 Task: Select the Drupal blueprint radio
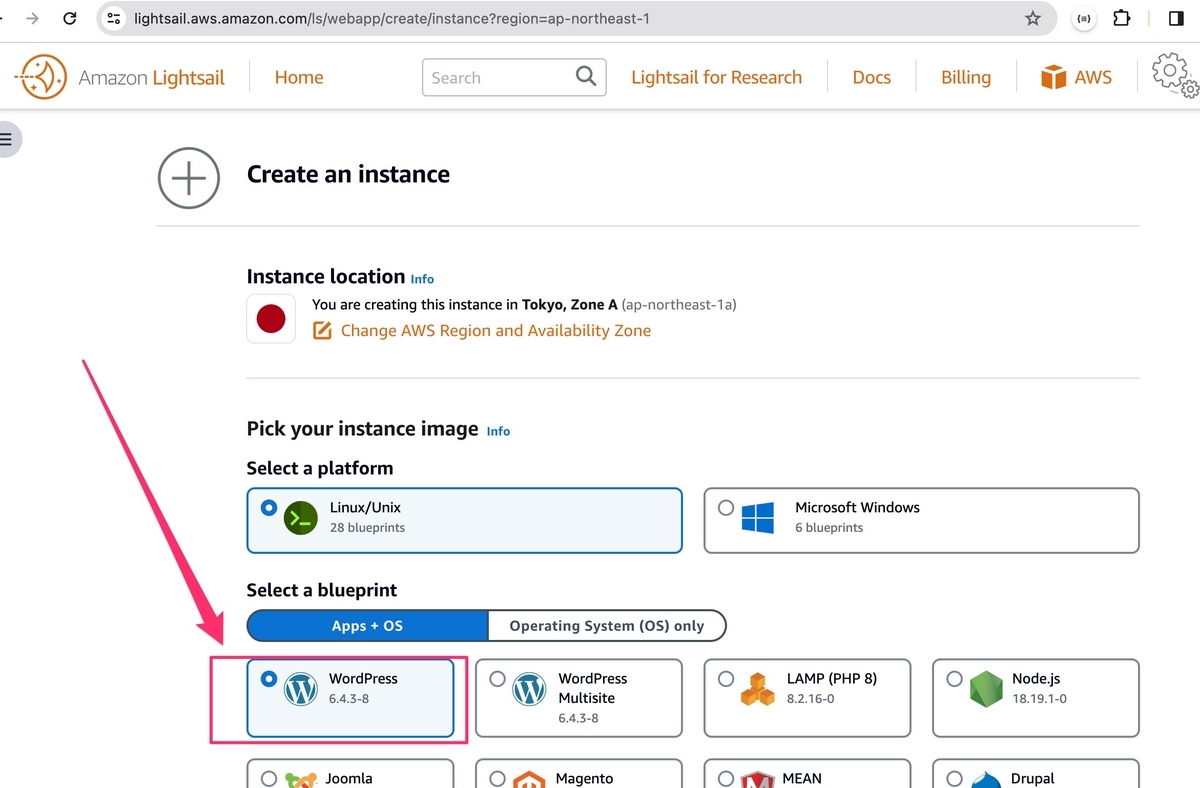click(x=954, y=779)
